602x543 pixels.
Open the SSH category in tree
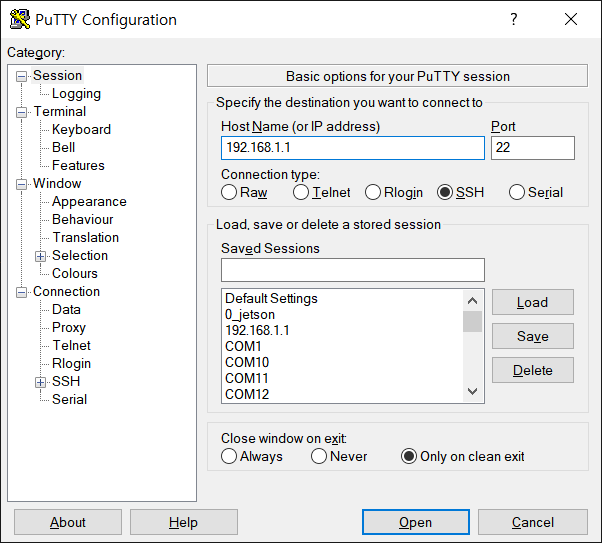coord(66,381)
